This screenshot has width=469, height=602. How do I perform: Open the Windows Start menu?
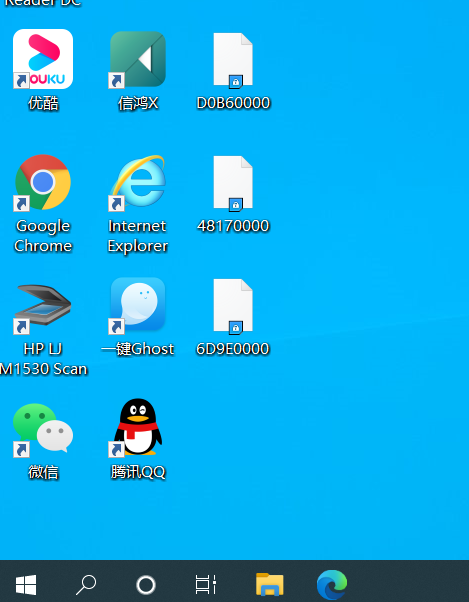coord(26,585)
